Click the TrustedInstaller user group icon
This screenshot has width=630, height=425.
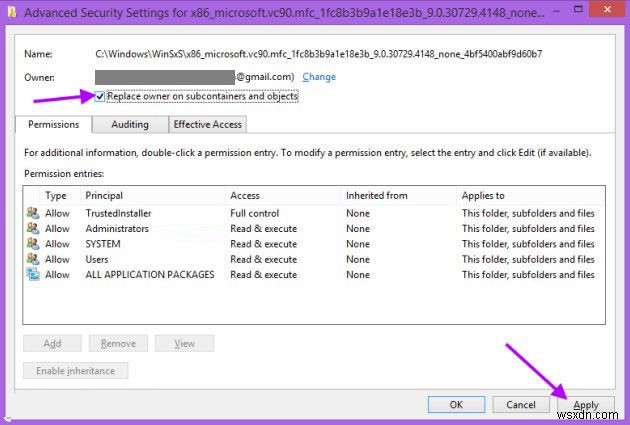point(33,212)
